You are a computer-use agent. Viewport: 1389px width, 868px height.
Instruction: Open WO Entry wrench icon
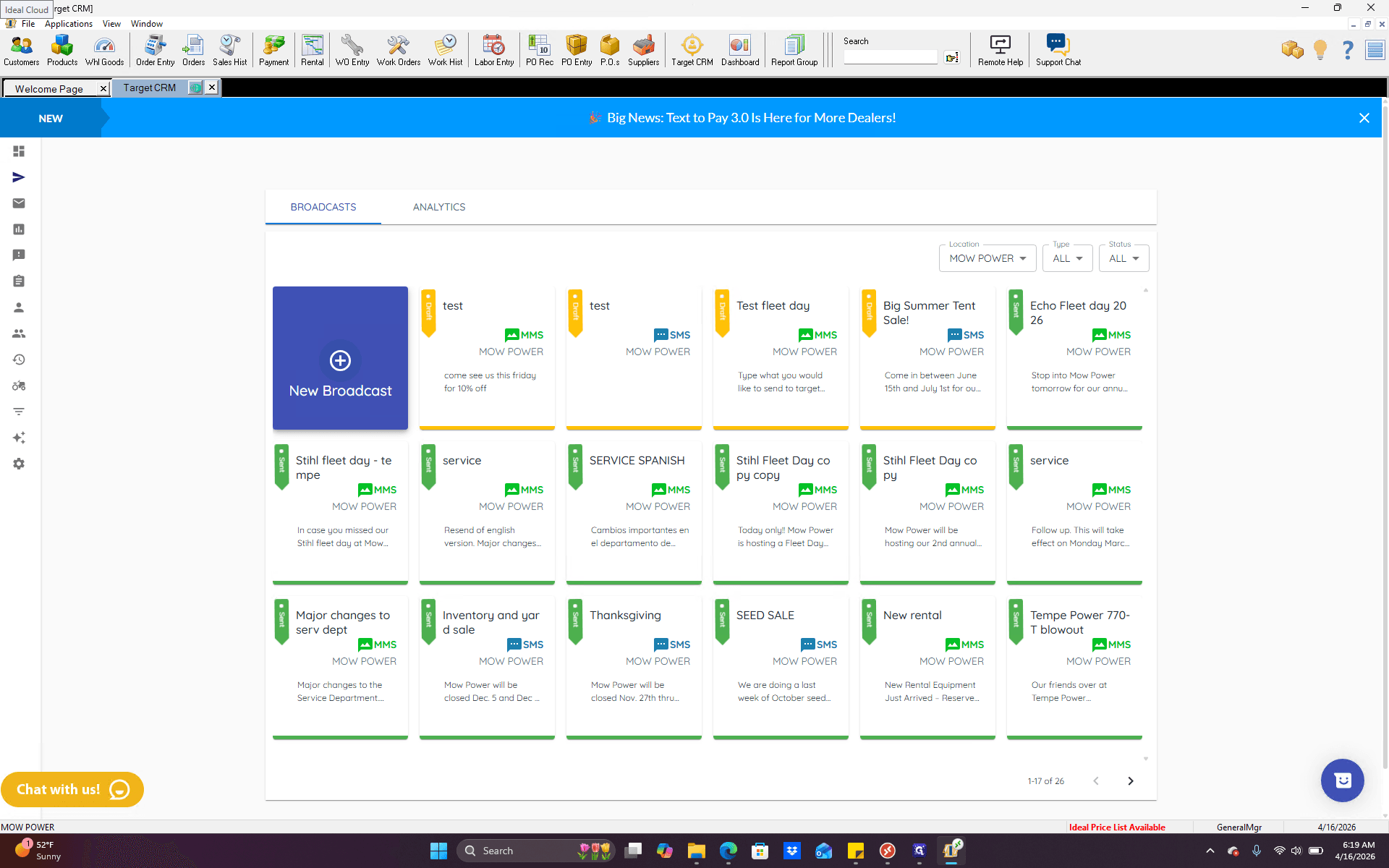[x=352, y=50]
